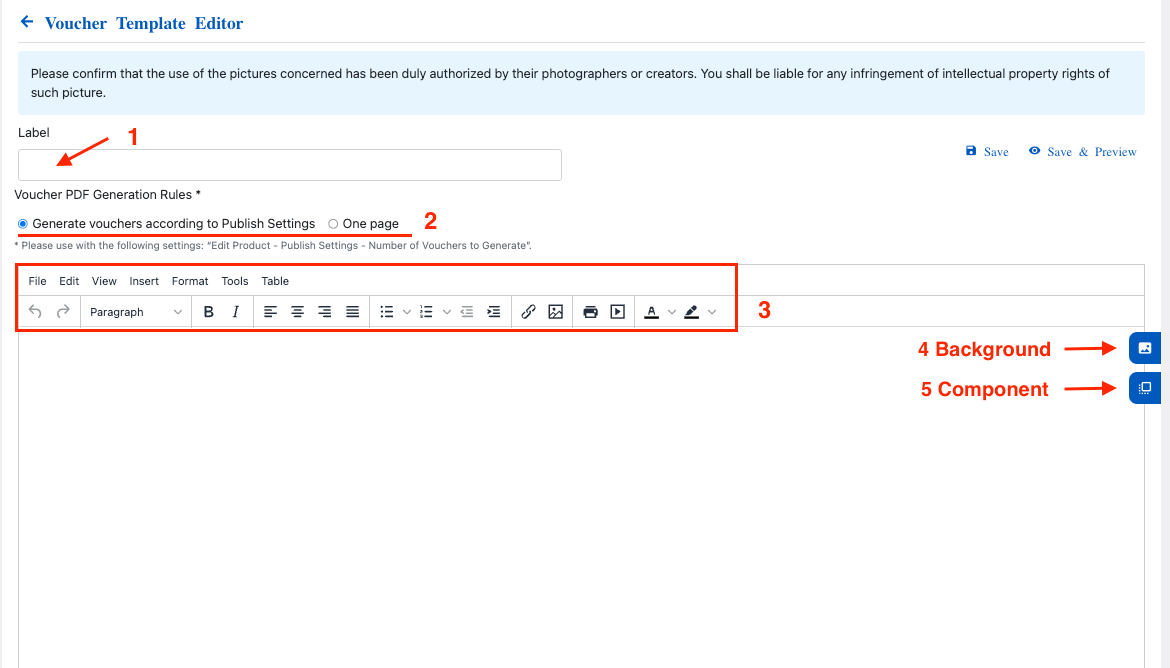Click the Save button

[987, 152]
